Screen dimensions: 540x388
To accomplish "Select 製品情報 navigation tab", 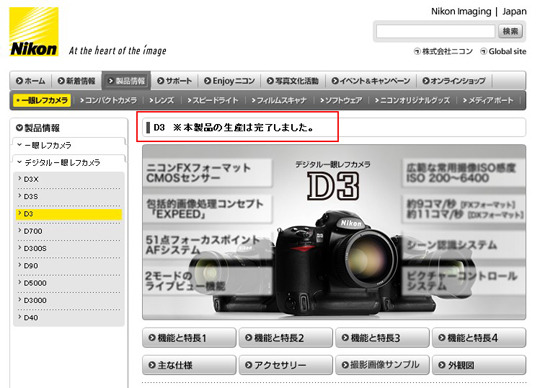I will (126, 81).
